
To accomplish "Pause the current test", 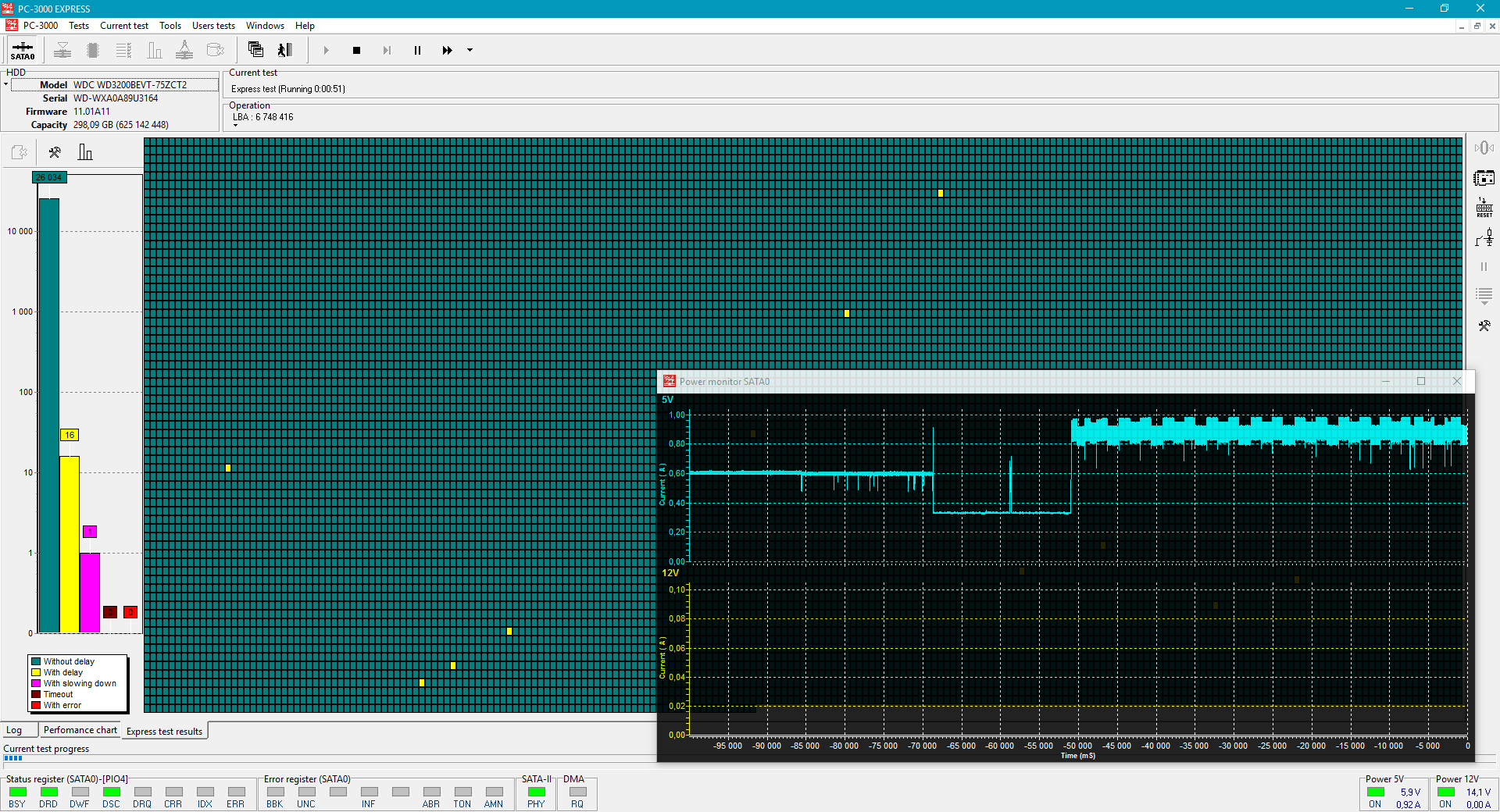I will coord(417,51).
